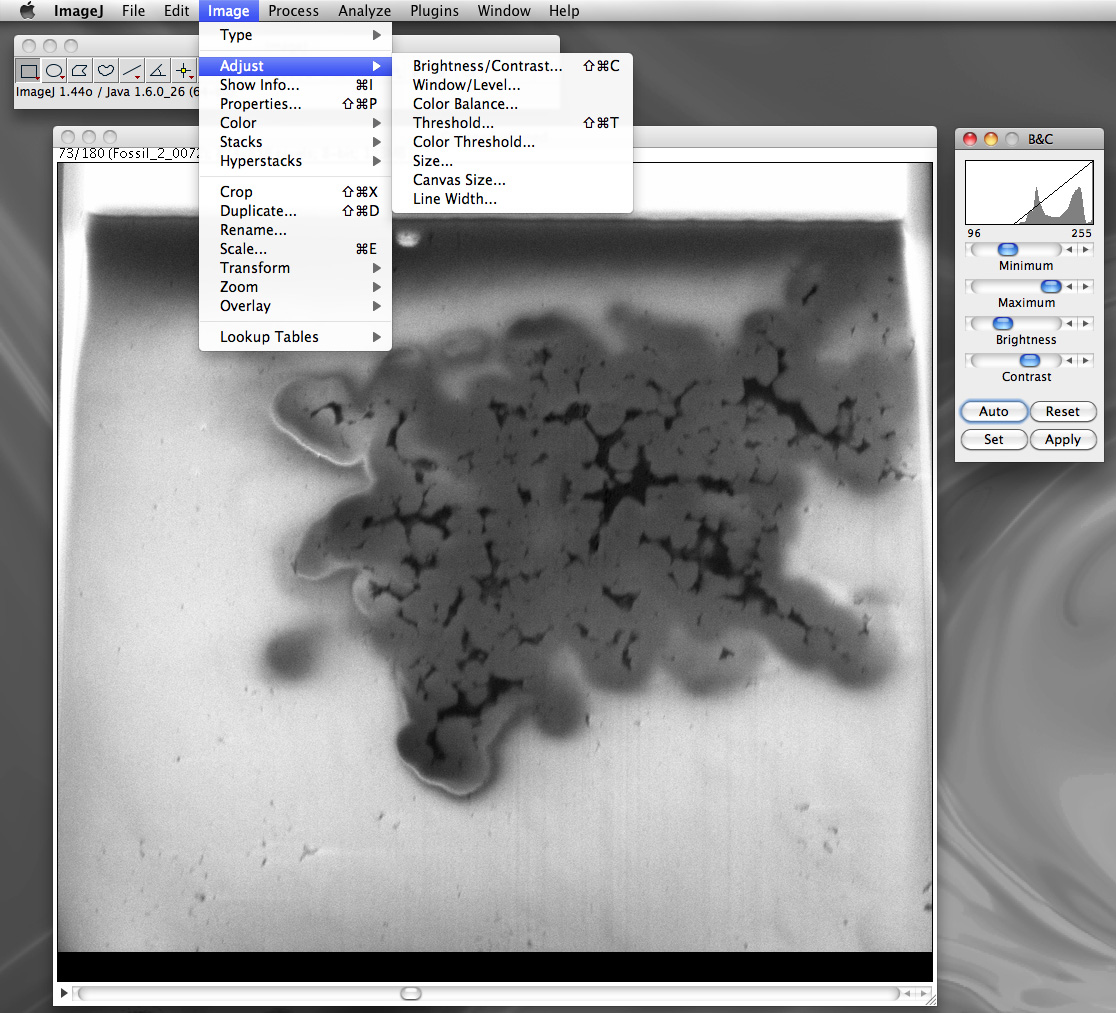Viewport: 1116px width, 1013px height.
Task: Click the Auto button in B&C
Action: click(x=994, y=411)
